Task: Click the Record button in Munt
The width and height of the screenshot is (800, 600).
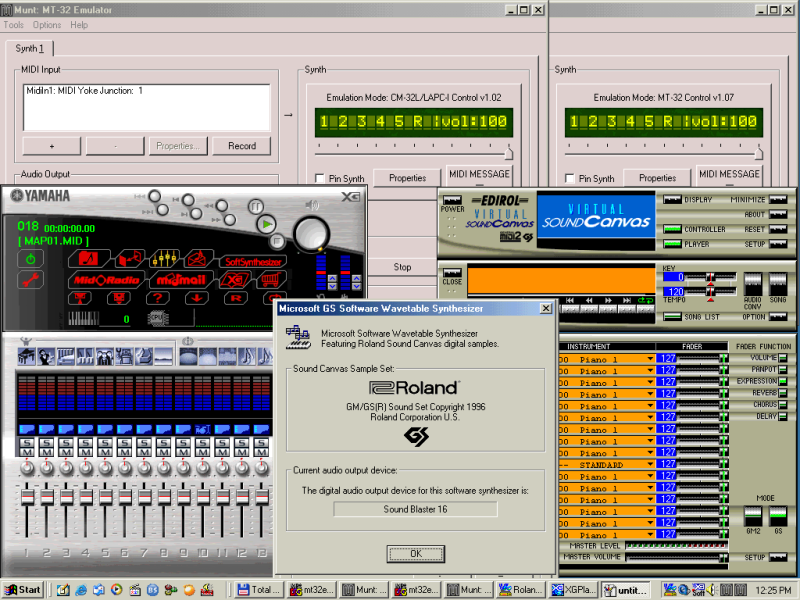Action: point(242,146)
